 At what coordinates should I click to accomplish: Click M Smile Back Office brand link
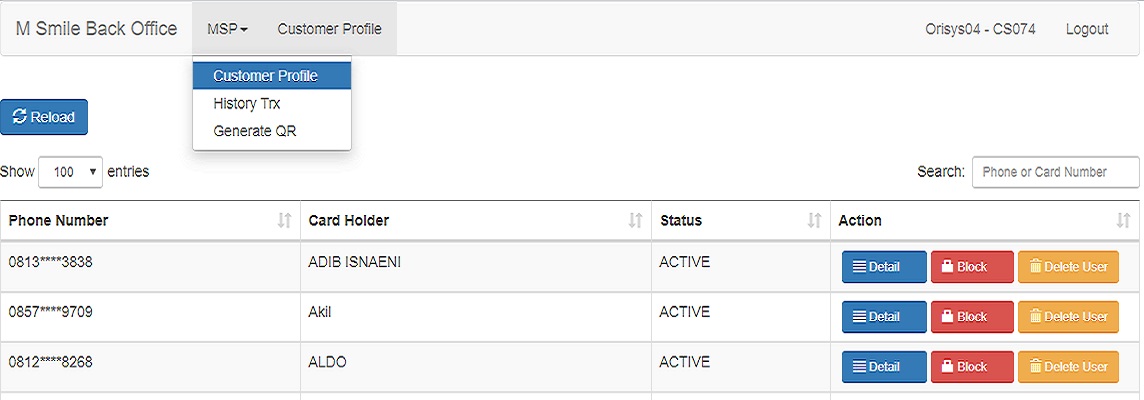[96, 29]
